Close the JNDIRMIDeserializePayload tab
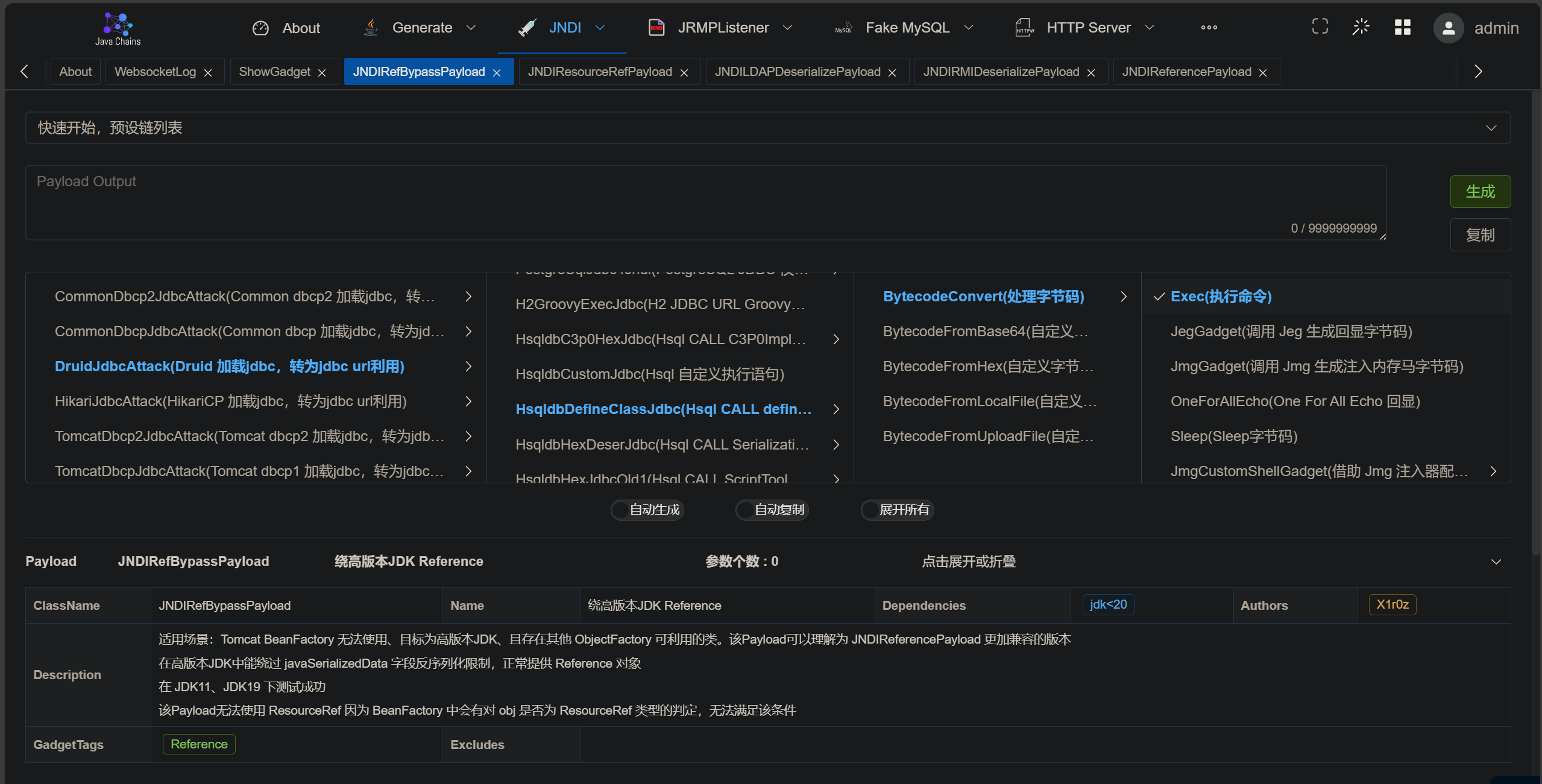The height and width of the screenshot is (784, 1542). pos(1091,73)
